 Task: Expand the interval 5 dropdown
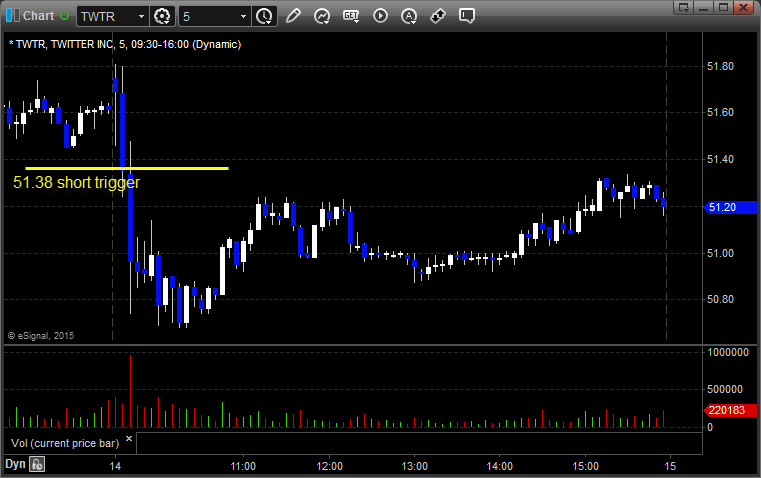pos(243,16)
